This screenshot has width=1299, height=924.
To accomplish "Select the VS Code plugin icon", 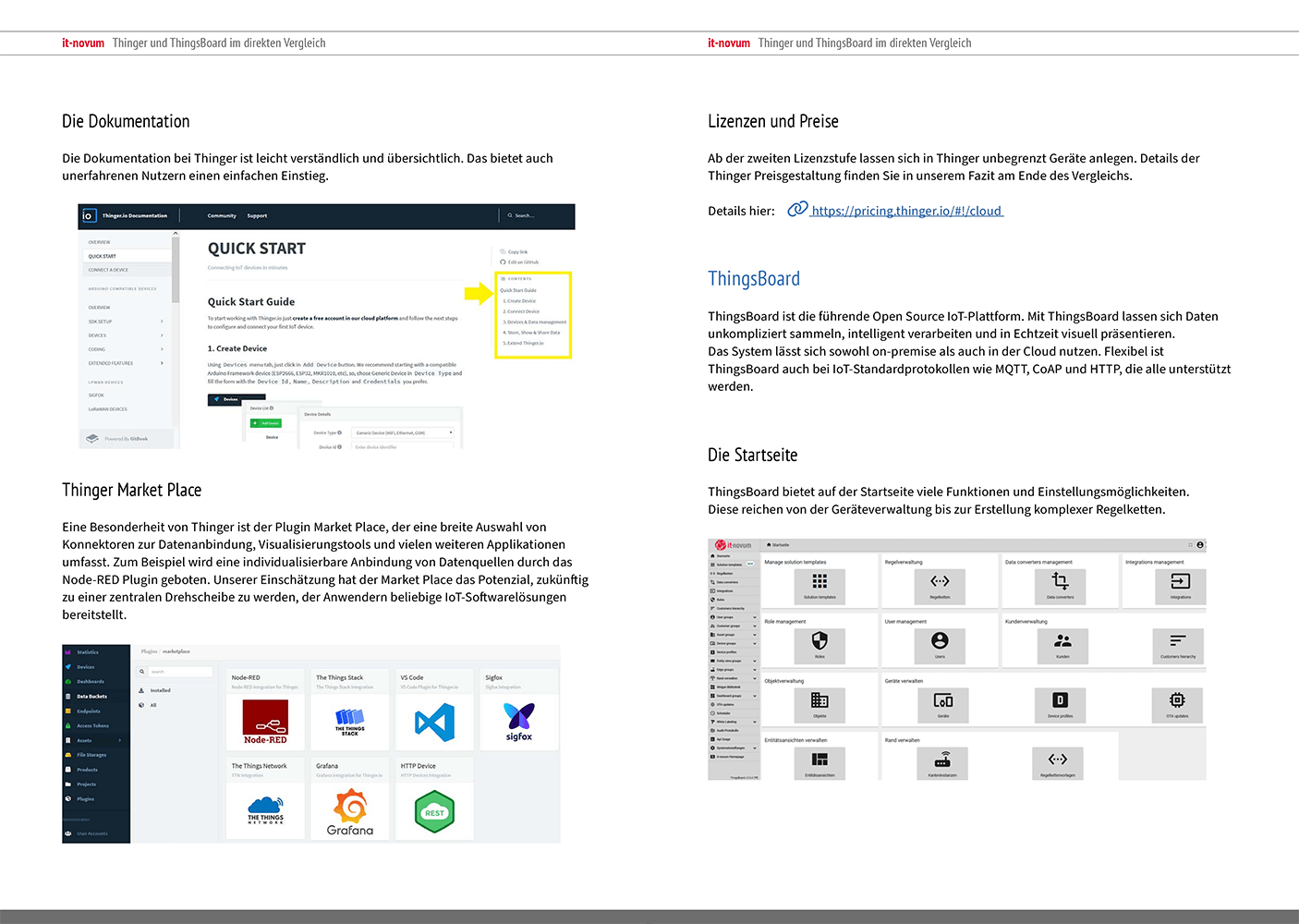I will click(x=434, y=721).
